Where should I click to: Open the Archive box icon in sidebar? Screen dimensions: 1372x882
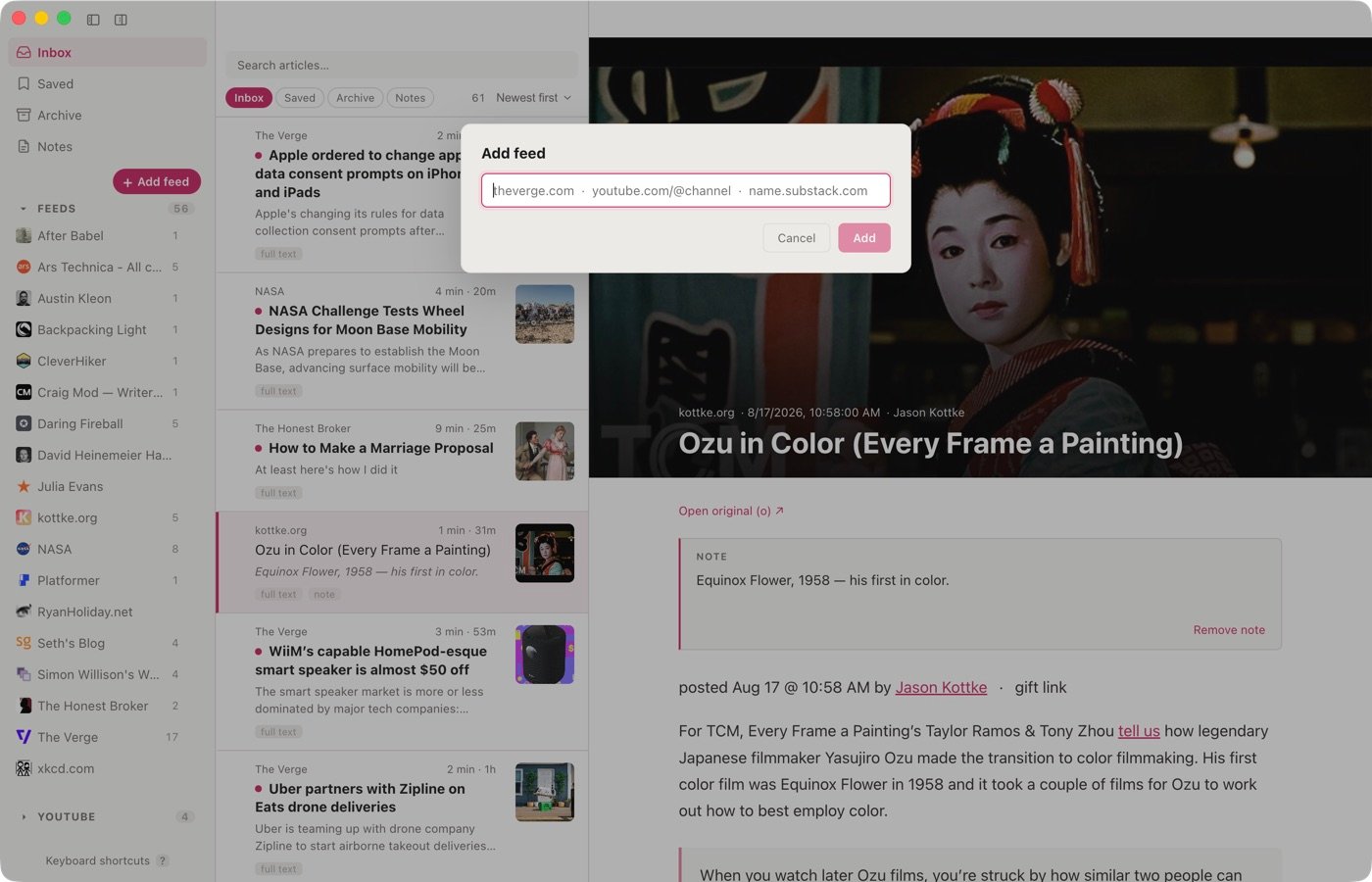(x=24, y=116)
